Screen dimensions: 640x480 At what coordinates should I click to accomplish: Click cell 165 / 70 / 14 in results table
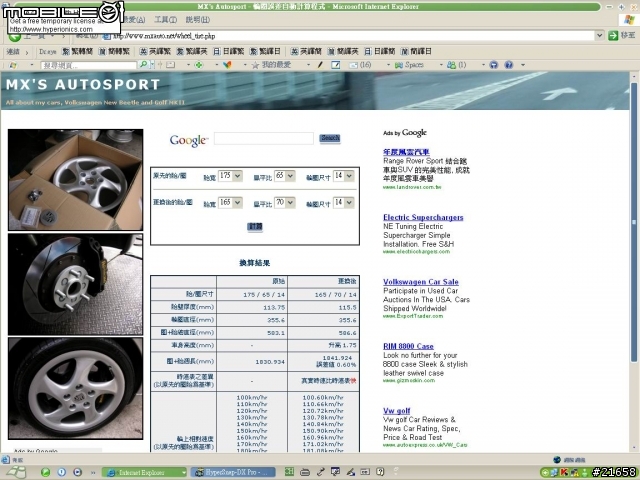pos(324,294)
